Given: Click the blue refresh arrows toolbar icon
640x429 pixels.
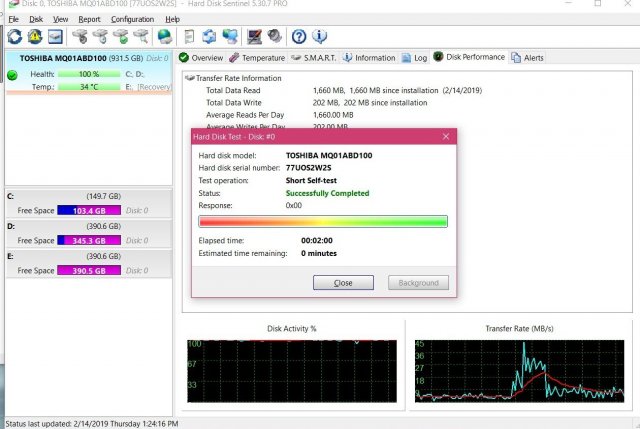Looking at the screenshot, I should pos(14,37).
